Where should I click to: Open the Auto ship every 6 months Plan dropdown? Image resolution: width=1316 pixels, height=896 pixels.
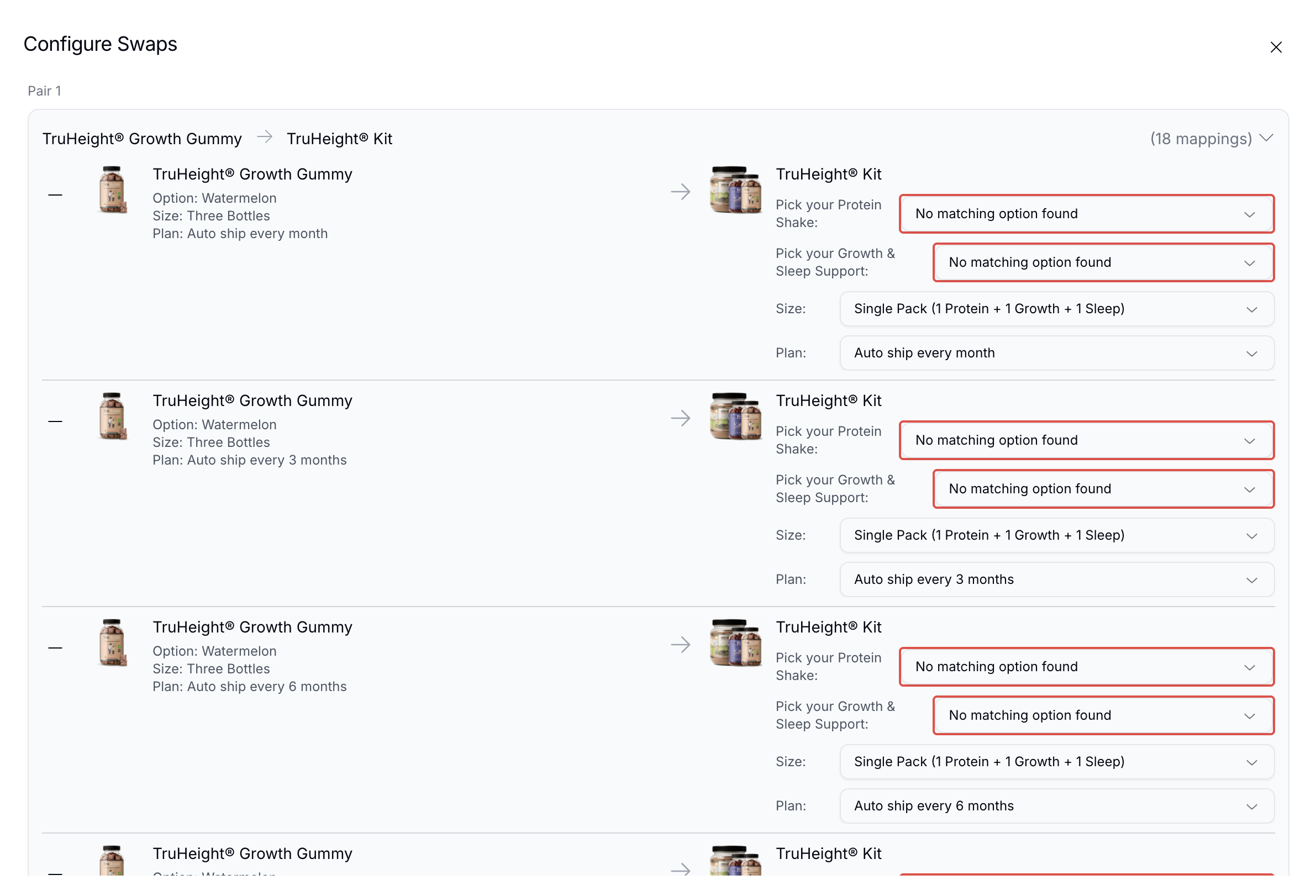pyautogui.click(x=1057, y=805)
